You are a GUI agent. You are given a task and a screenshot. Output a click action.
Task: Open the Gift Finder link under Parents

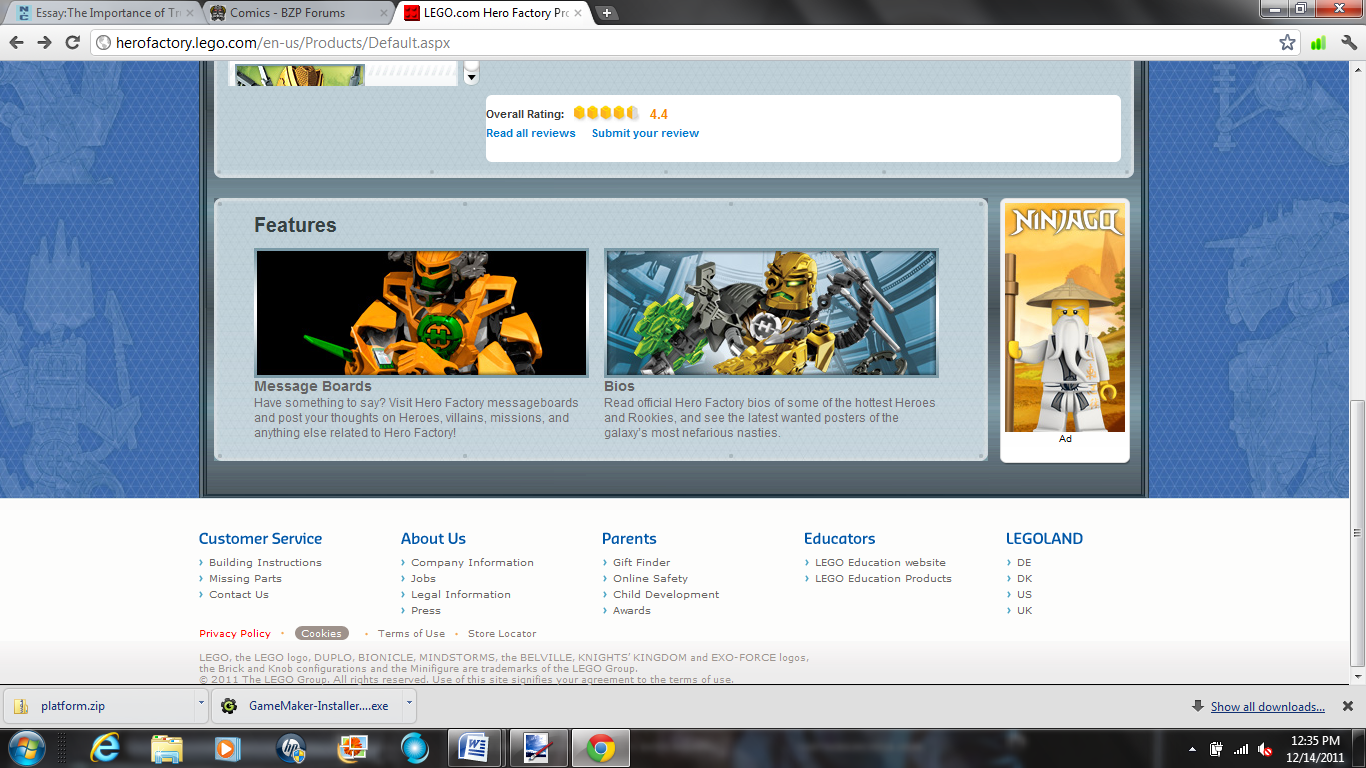click(642, 563)
